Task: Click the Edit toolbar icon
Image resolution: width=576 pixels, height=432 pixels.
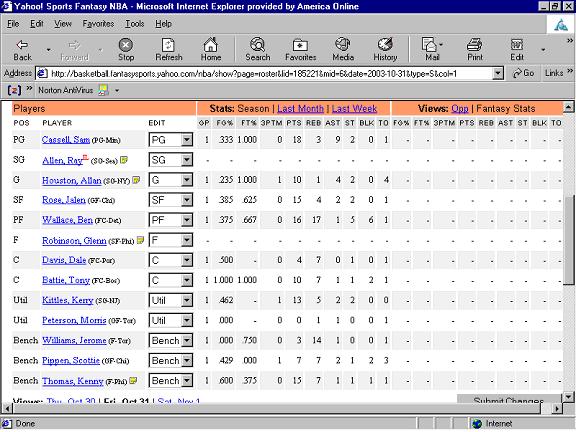Action: pyautogui.click(x=517, y=45)
